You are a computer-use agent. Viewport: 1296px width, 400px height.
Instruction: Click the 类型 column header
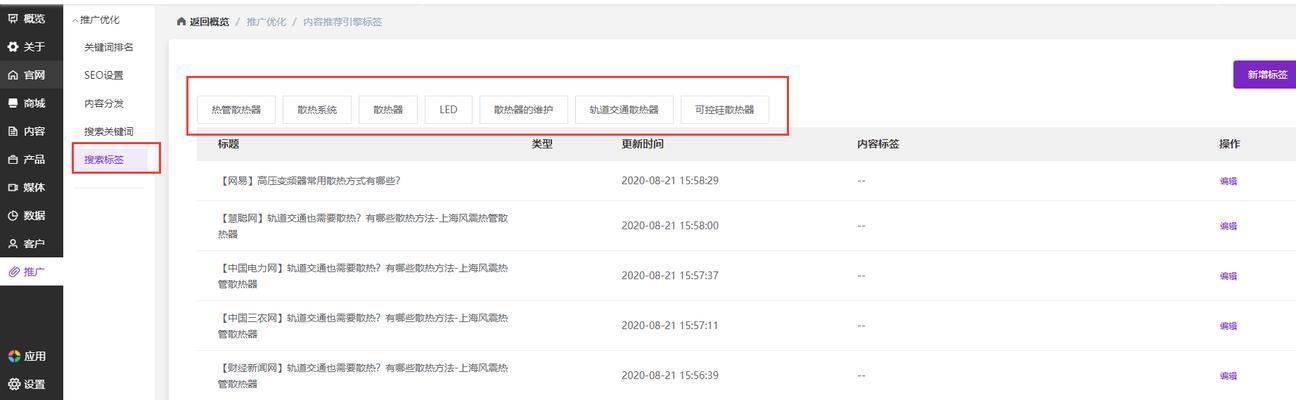pos(542,144)
